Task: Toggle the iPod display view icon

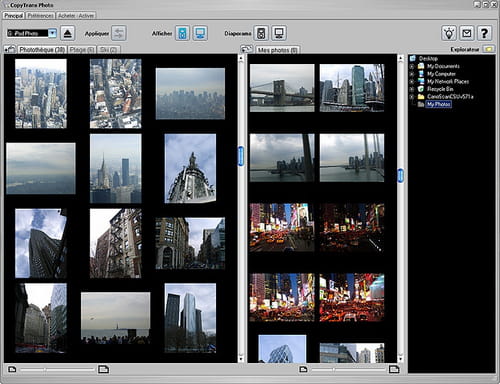Action: [x=182, y=33]
